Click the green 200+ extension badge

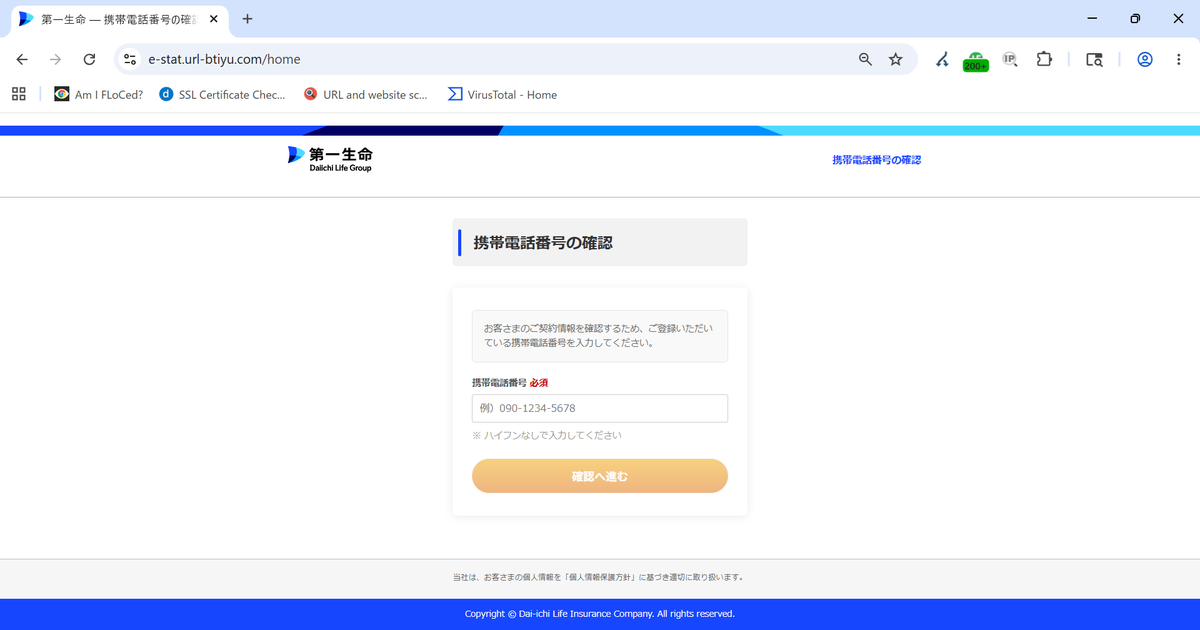(x=976, y=61)
